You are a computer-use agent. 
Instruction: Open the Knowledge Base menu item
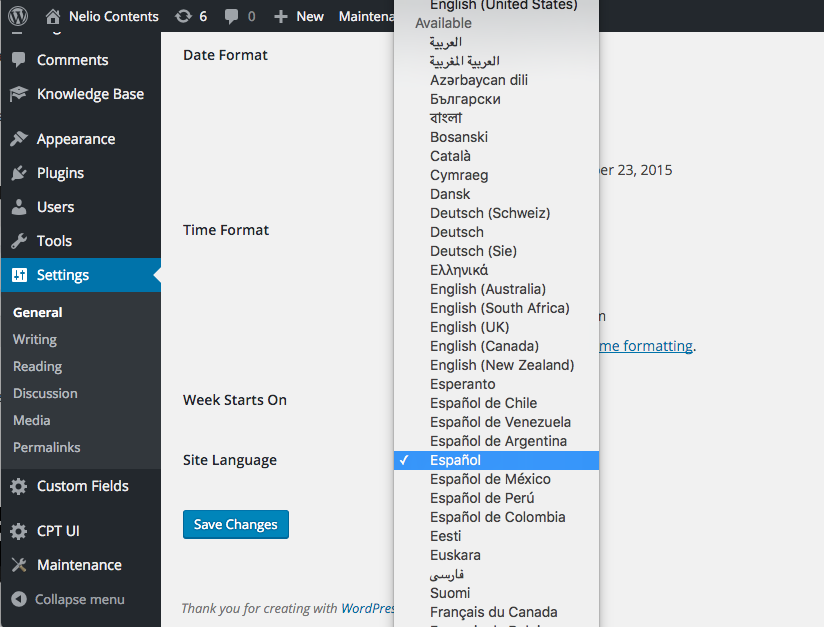pyautogui.click(x=90, y=94)
